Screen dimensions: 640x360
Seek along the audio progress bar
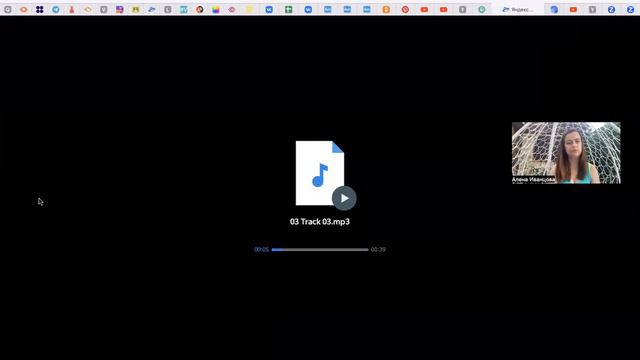point(320,249)
